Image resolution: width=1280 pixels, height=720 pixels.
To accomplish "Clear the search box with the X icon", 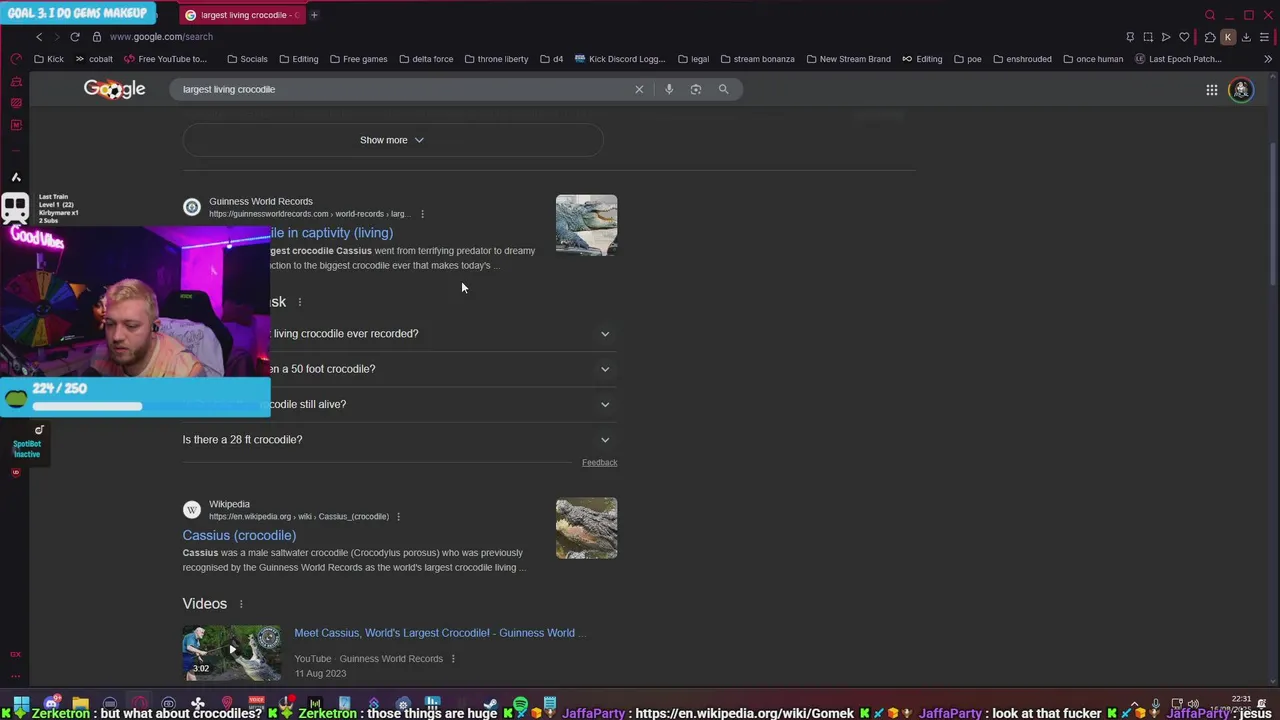I will 639,89.
